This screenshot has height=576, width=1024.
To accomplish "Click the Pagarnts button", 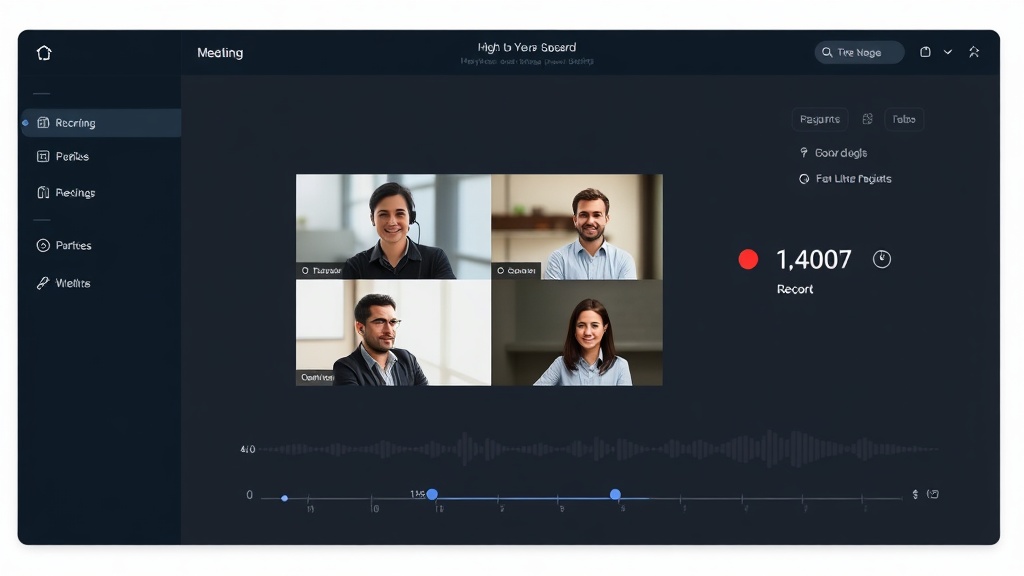I will (820, 118).
